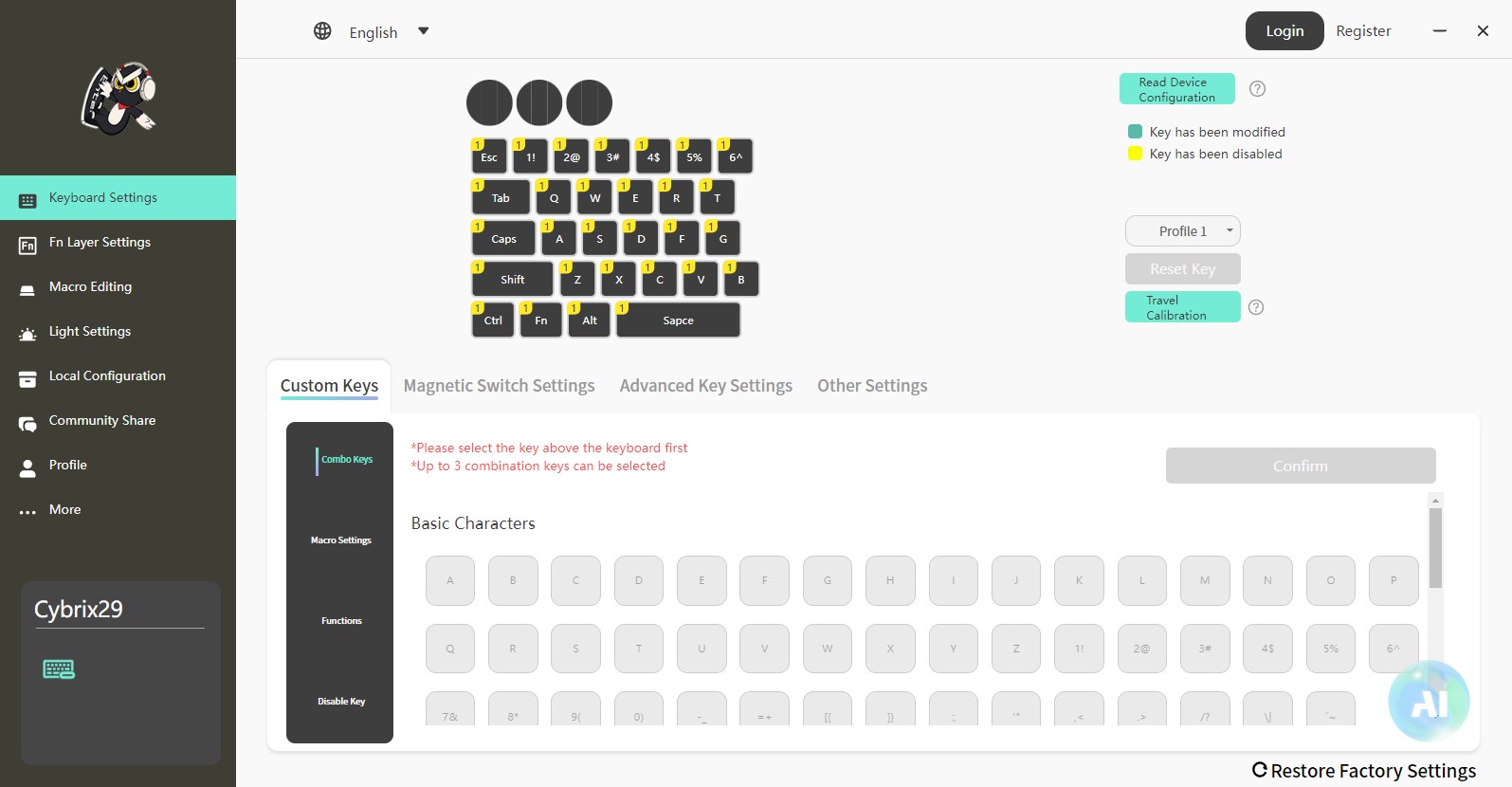Screen dimensions: 1512x787
Task: Open help icon beside Read Device Configuration
Action: 1257,89
